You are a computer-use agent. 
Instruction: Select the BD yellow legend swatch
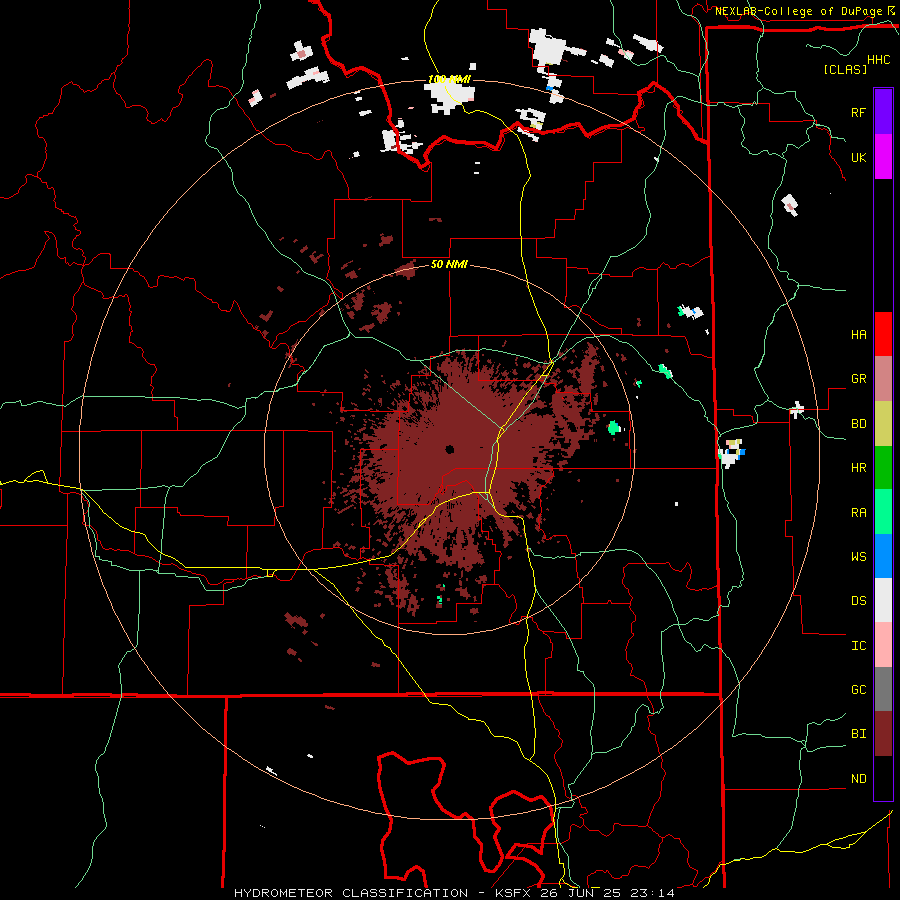coord(883,424)
